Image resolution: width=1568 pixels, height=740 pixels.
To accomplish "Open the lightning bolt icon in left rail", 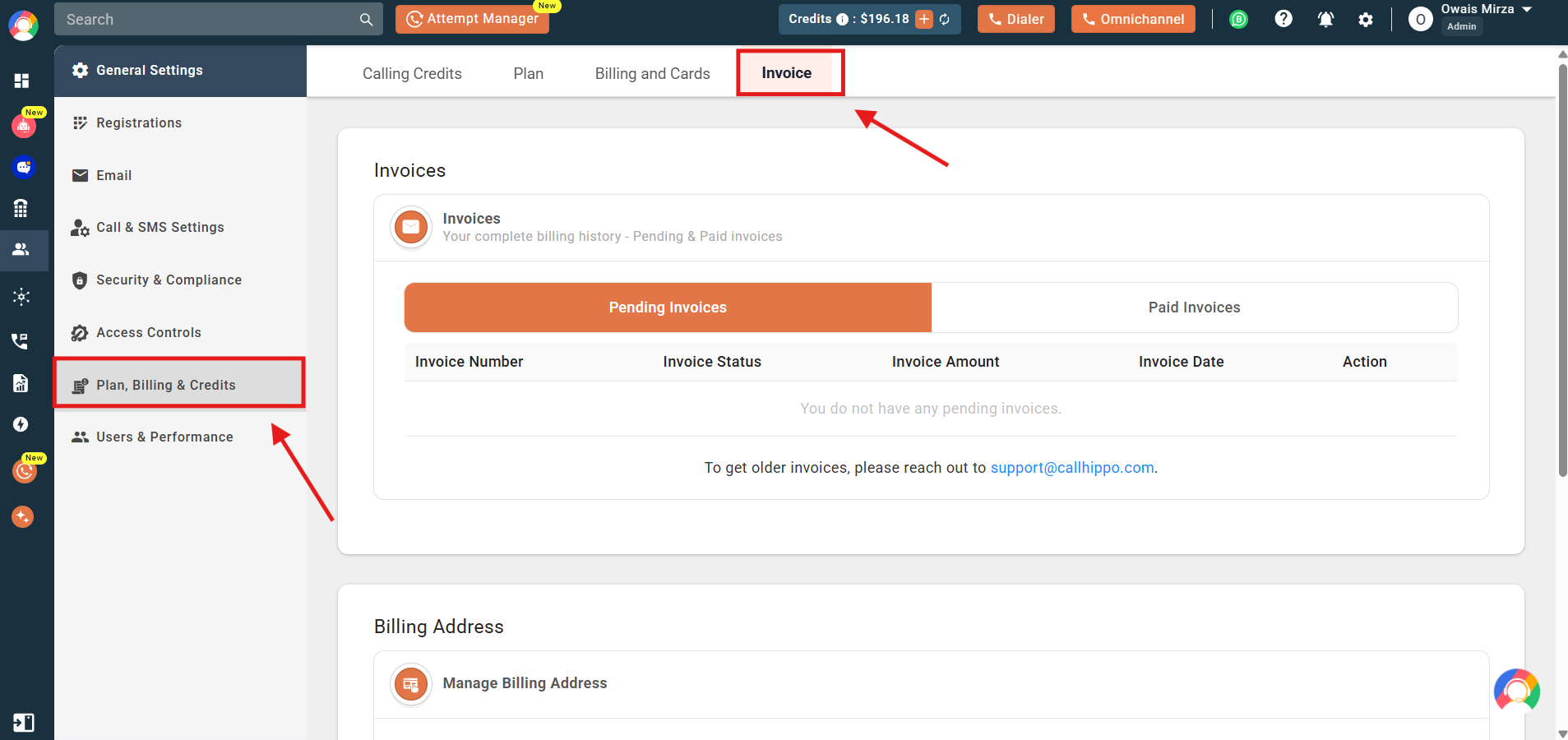I will point(21,424).
